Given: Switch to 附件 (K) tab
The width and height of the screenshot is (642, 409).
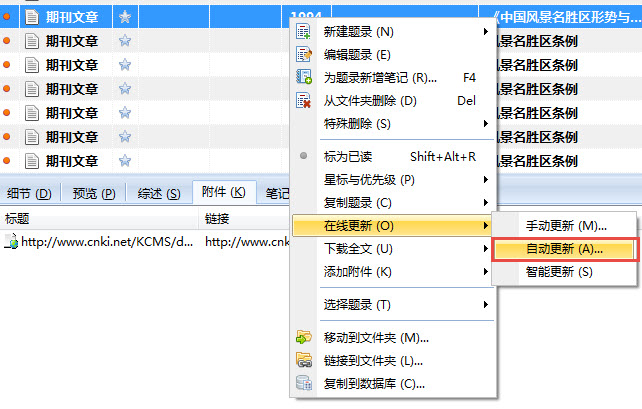Looking at the screenshot, I should 224,192.
